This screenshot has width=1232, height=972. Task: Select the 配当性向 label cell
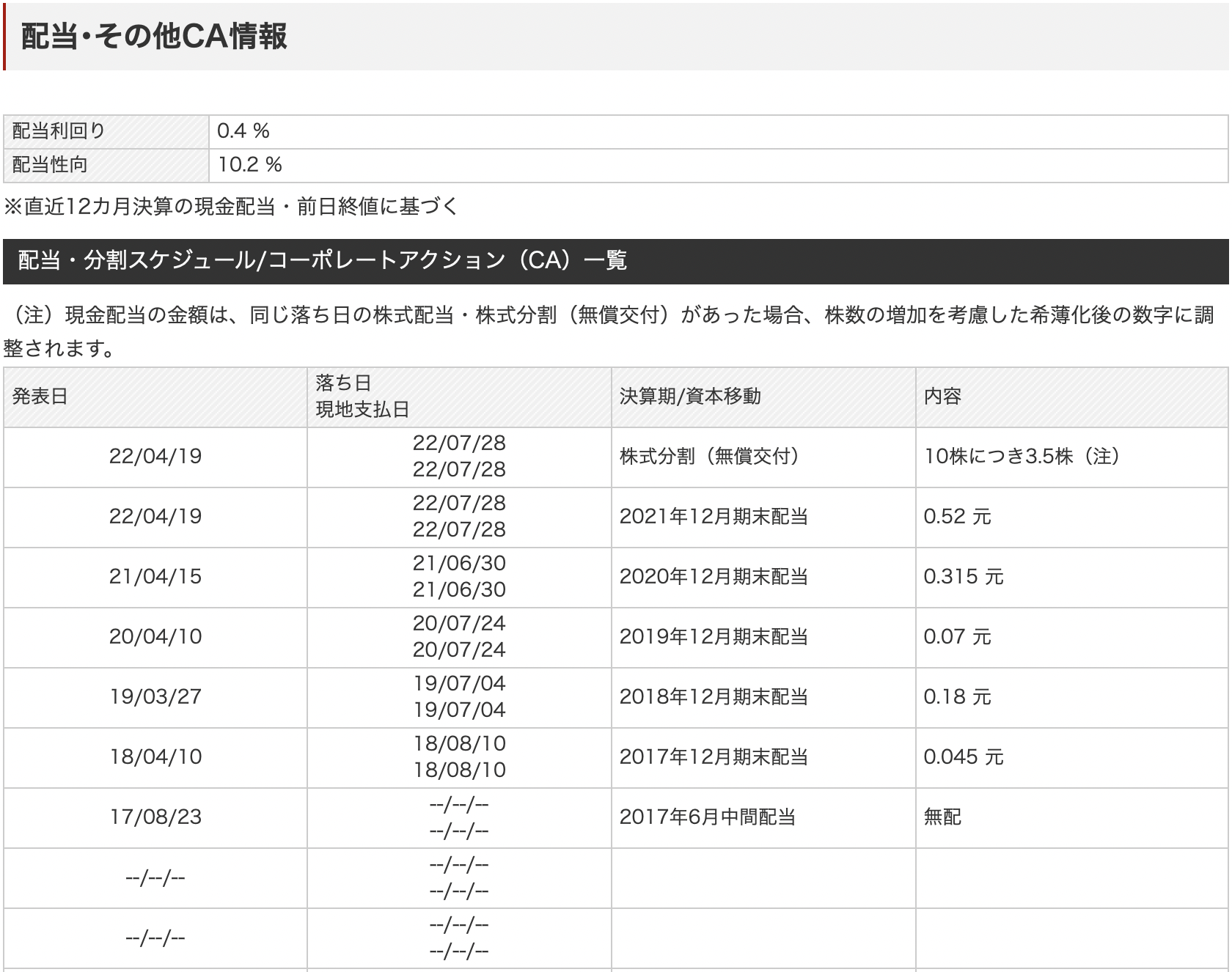pos(106,165)
